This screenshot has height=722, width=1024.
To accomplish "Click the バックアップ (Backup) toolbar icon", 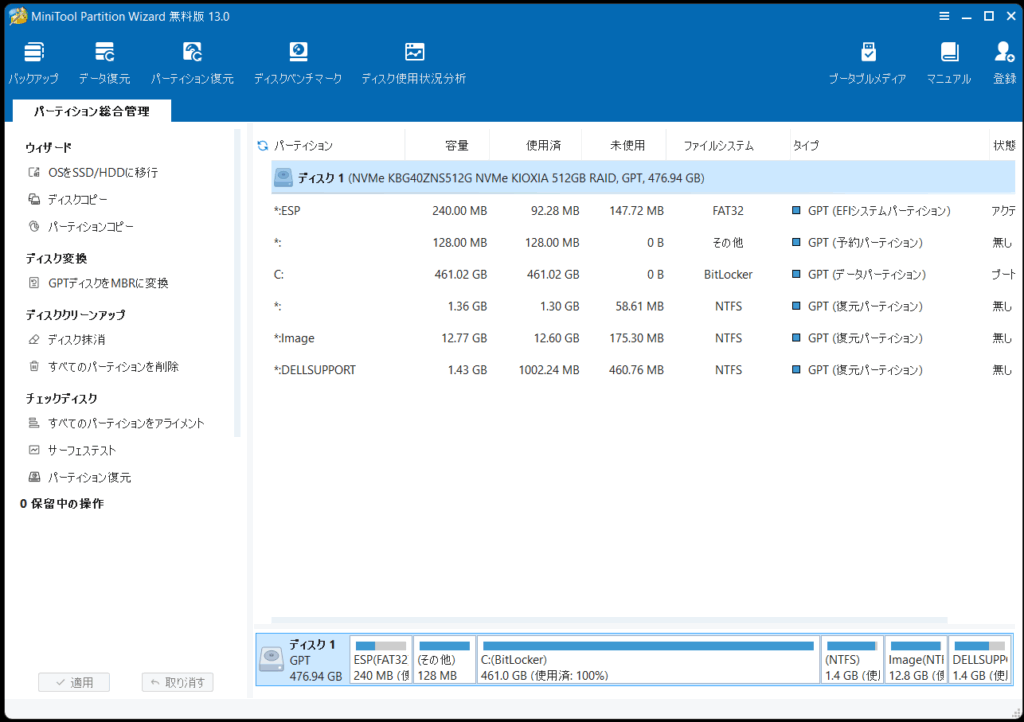I will pos(33,62).
